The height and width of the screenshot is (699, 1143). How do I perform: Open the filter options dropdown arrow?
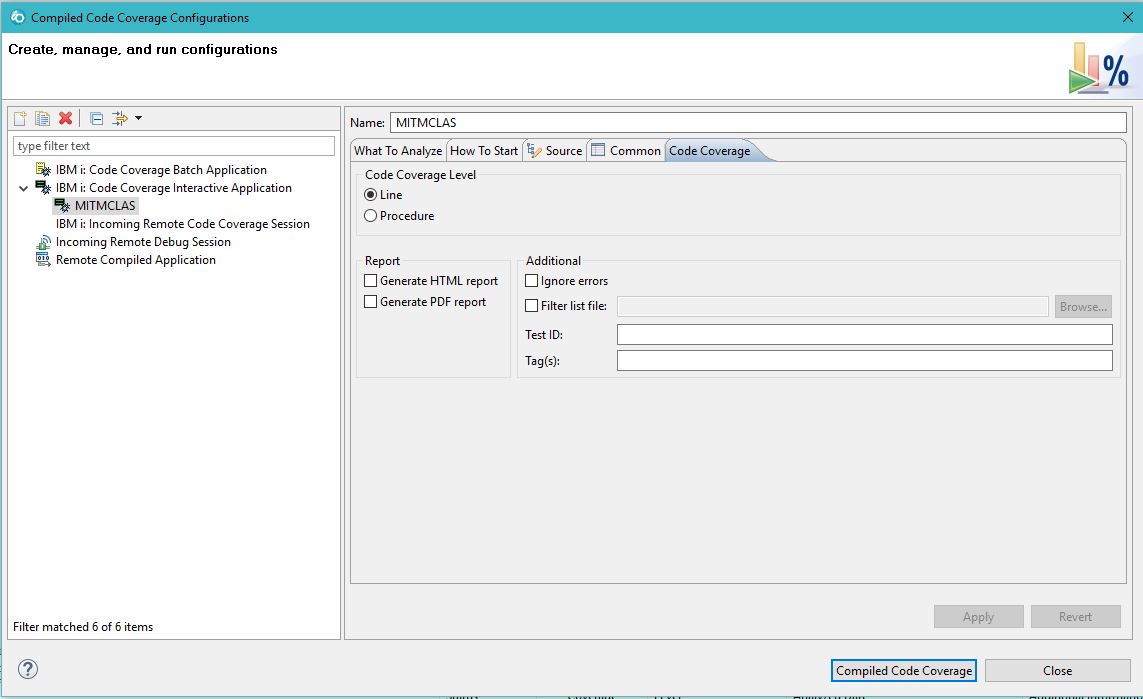point(138,118)
